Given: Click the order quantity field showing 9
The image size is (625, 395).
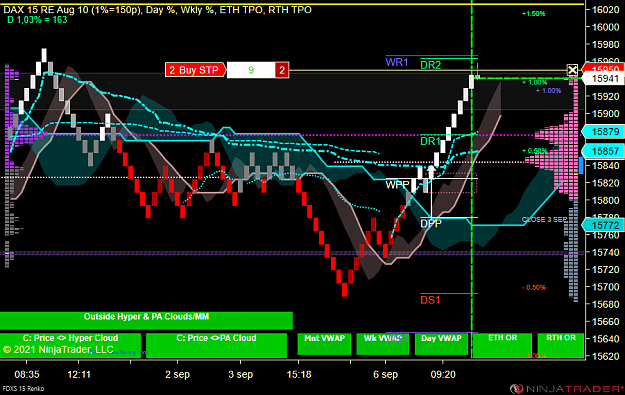Looking at the screenshot, I should click(x=251, y=70).
